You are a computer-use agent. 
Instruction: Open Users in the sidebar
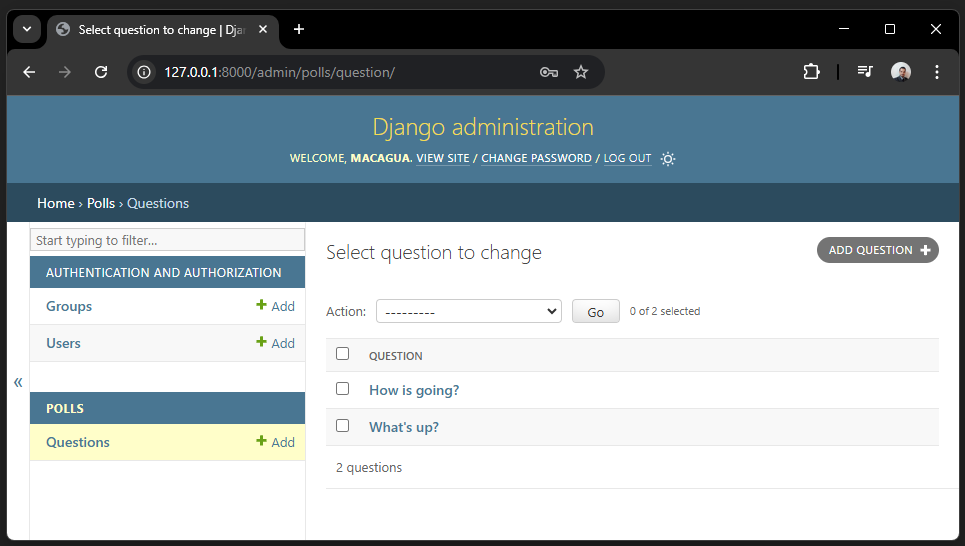(63, 343)
